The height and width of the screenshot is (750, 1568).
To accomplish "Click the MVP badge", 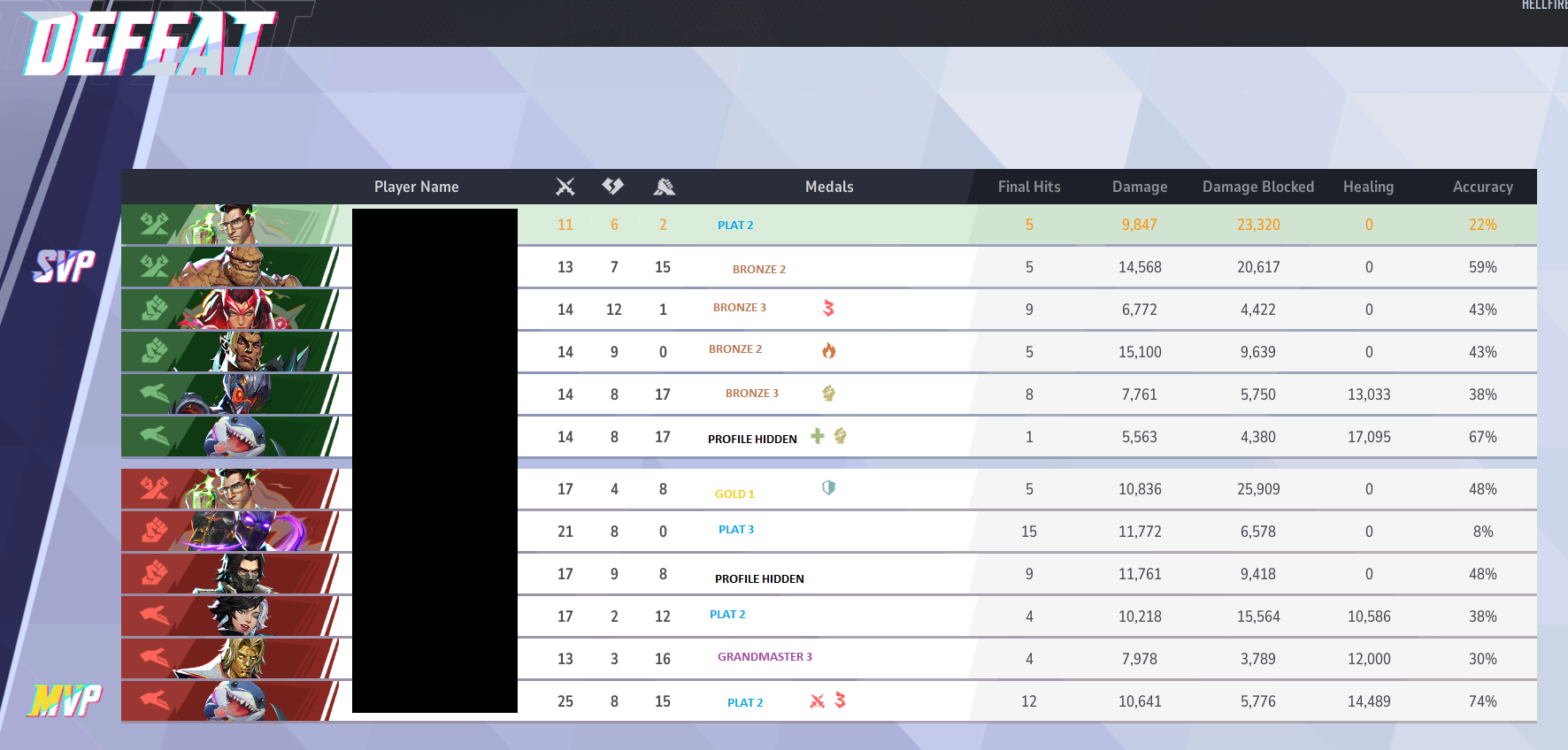I will (x=65, y=700).
